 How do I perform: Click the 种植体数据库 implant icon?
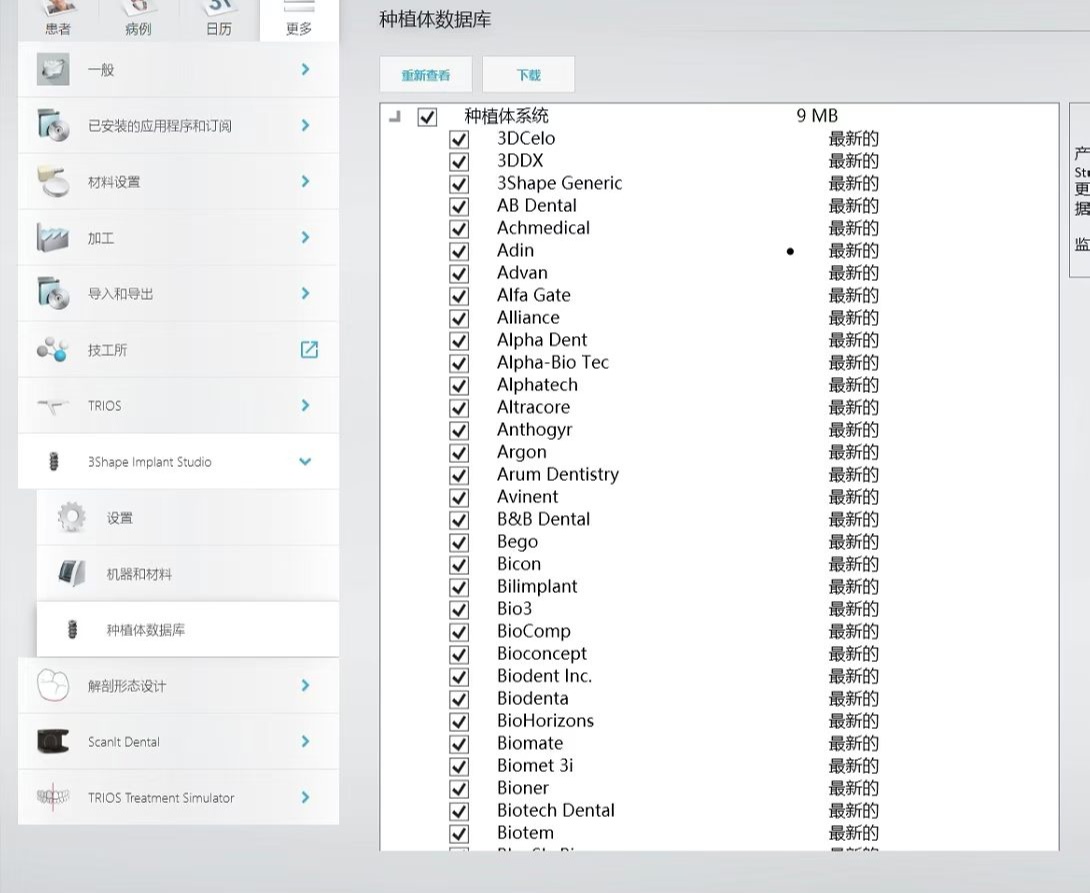(x=72, y=630)
